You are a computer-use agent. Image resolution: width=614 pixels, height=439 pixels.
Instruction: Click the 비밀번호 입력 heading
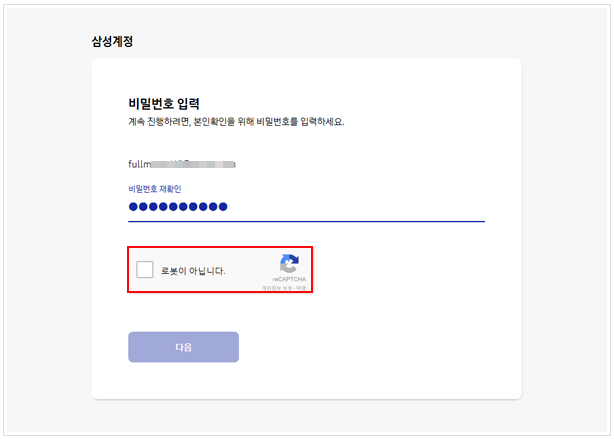[x=164, y=104]
